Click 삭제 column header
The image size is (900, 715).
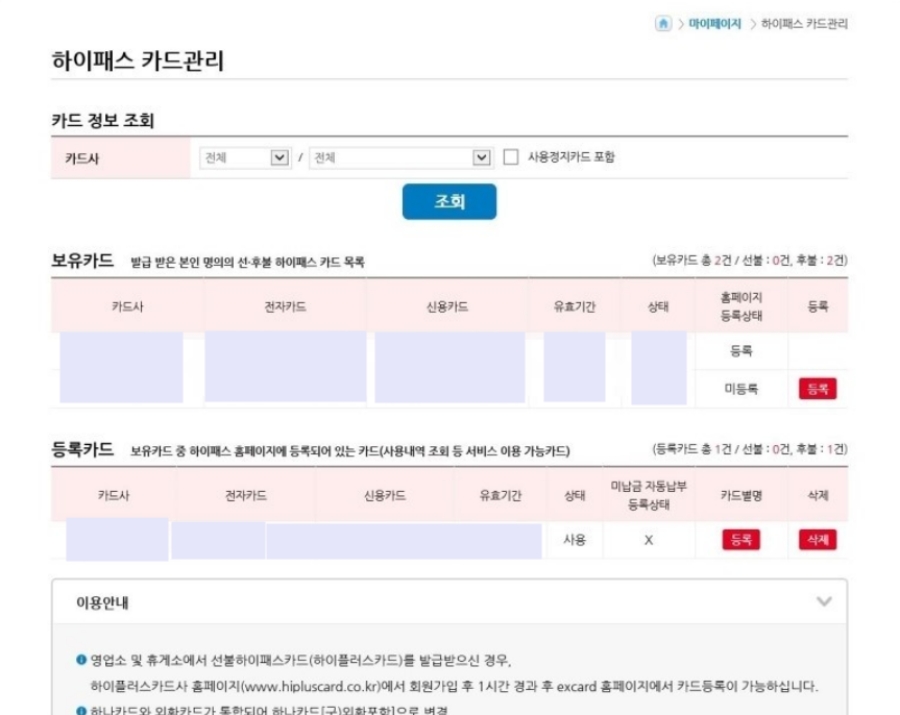tap(817, 495)
